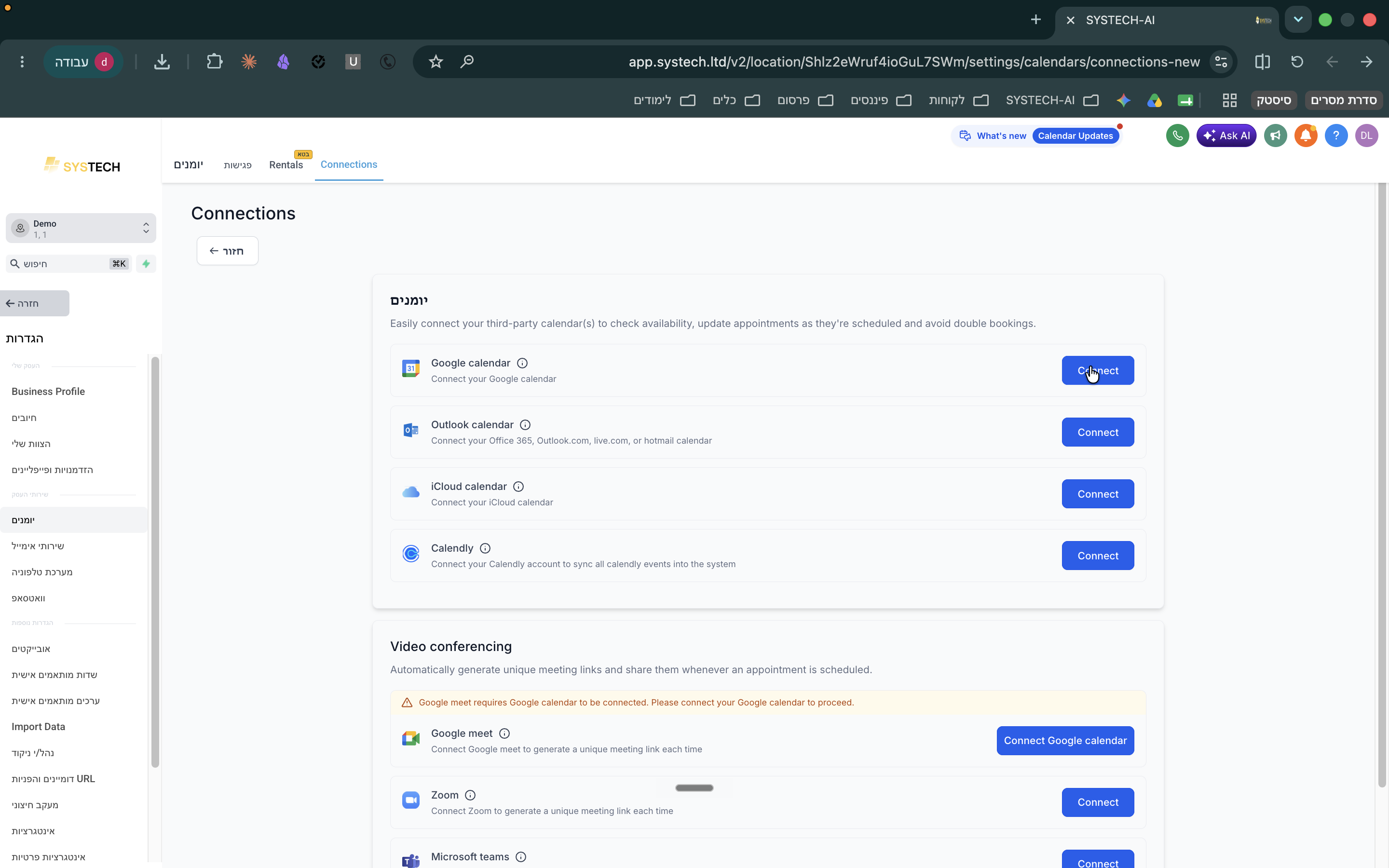Click Connect Google calendar for Google meet
1389x868 pixels.
[x=1065, y=741]
